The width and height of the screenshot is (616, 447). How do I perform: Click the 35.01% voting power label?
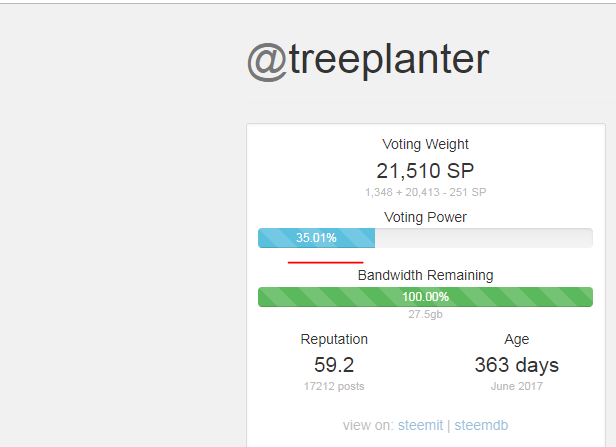point(316,238)
